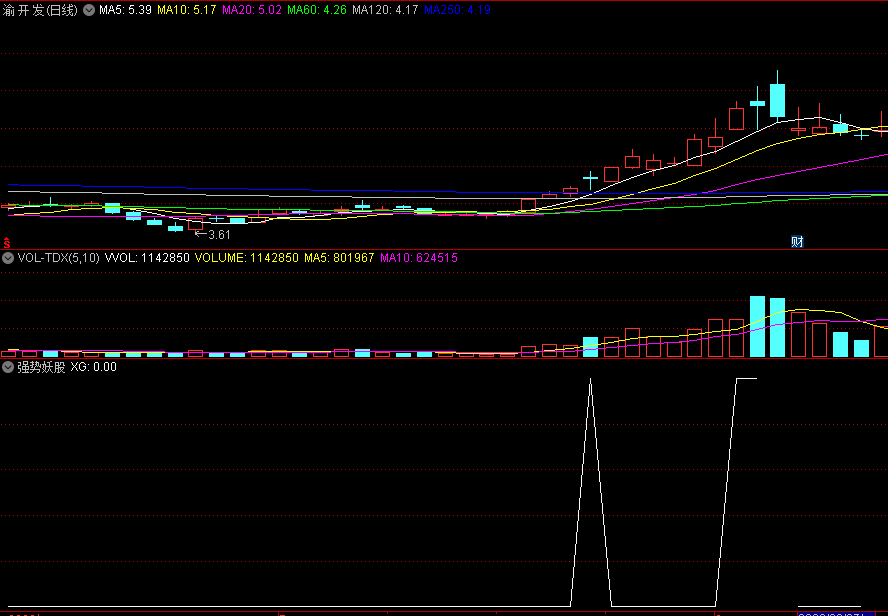Click the 3.61 low price annotation

219,234
